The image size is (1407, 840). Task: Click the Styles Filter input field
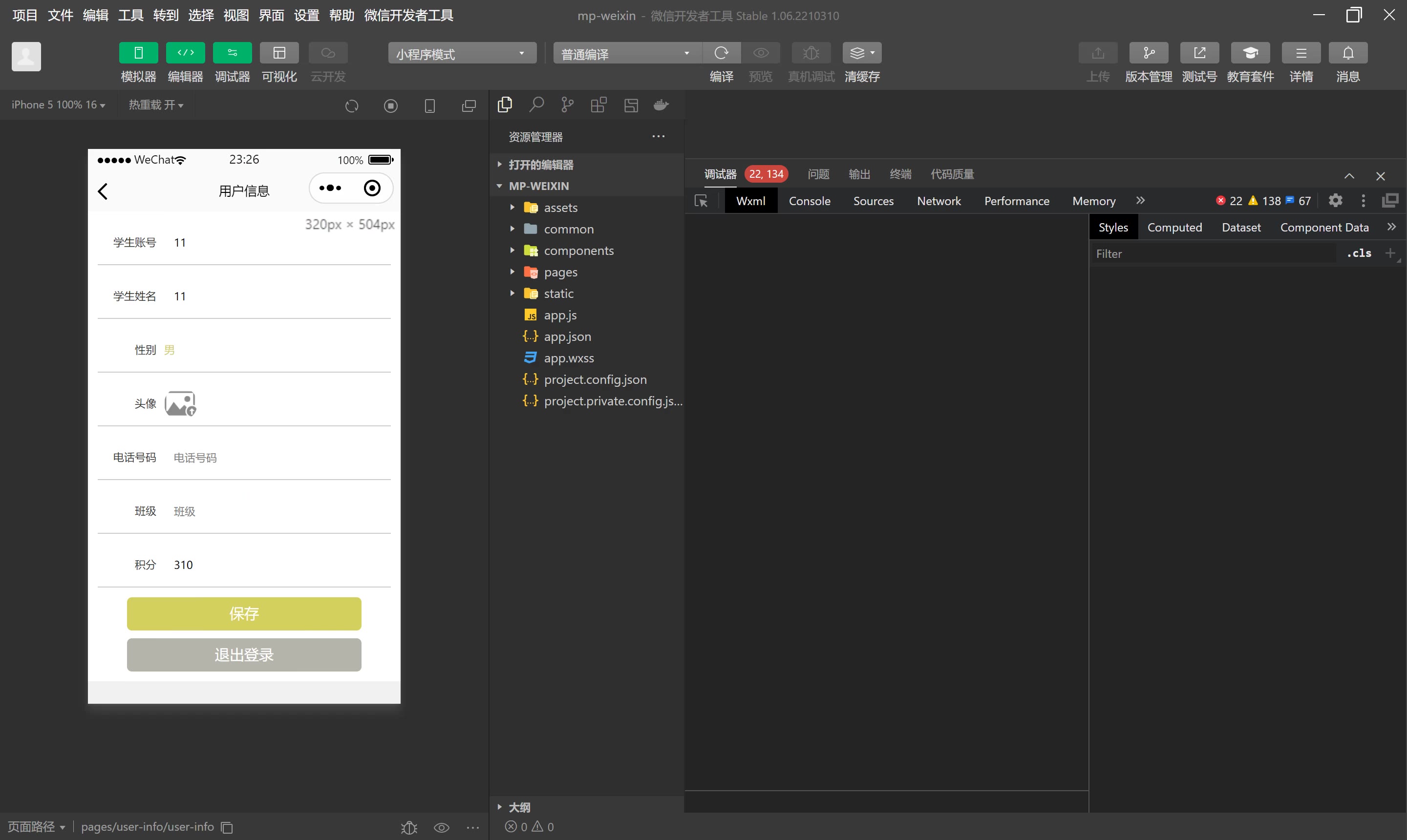1212,253
